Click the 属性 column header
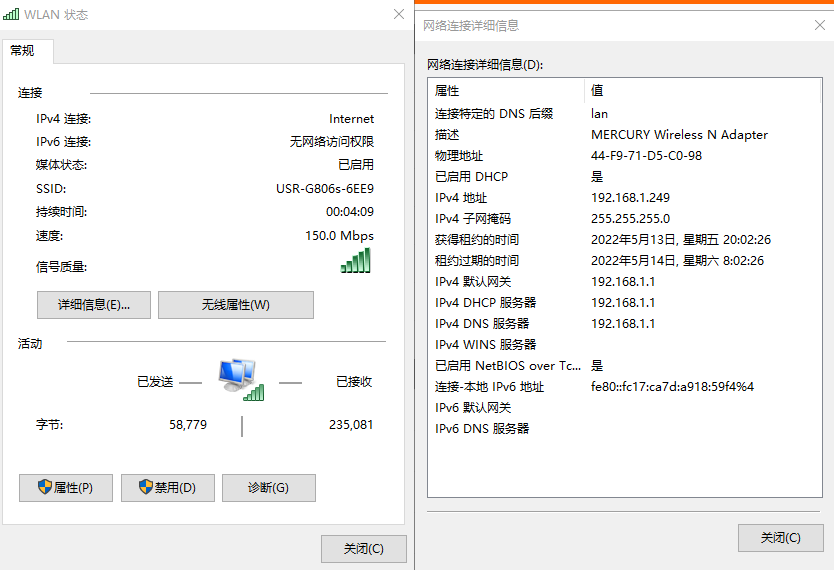This screenshot has width=834, height=570. (x=506, y=91)
